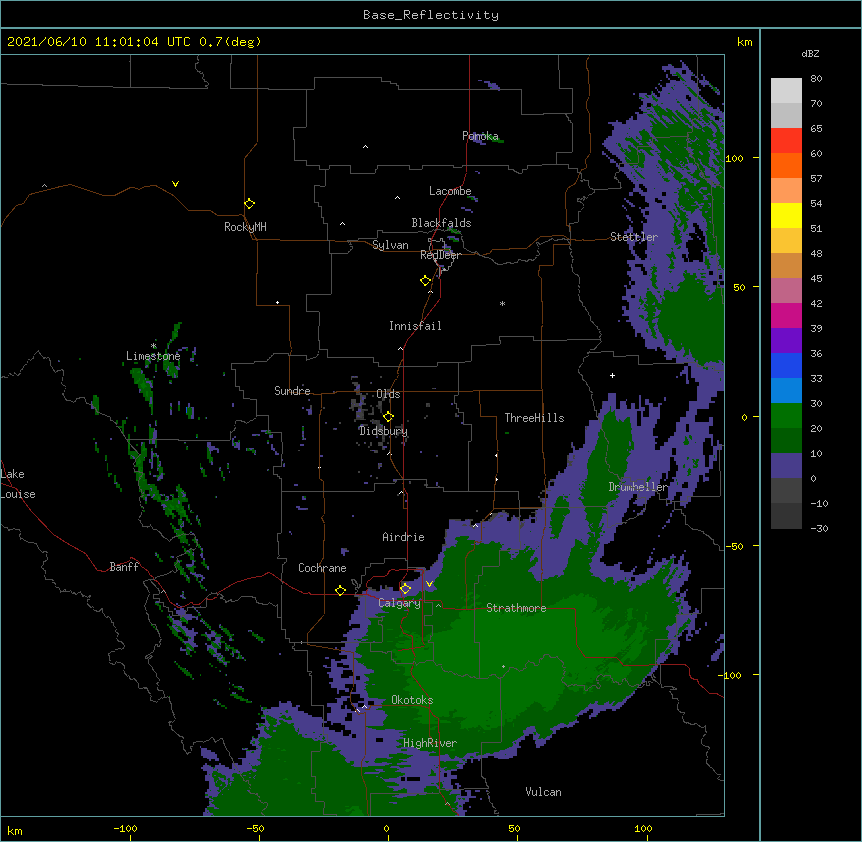862x842 pixels.
Task: Select the dark green 10-20 dBZ swatch
Action: (786, 441)
